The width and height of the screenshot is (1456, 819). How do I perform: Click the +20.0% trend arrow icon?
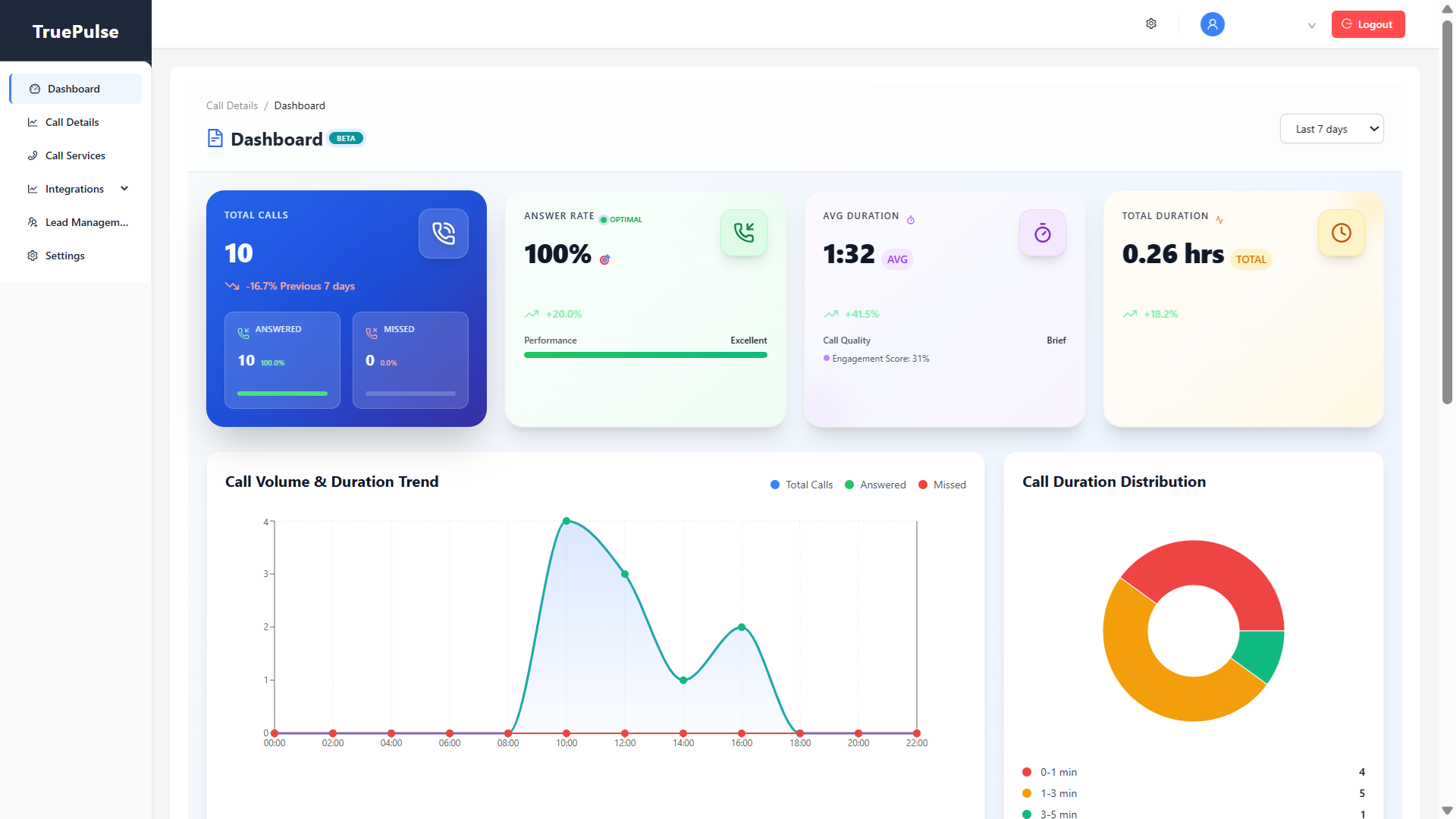point(532,314)
